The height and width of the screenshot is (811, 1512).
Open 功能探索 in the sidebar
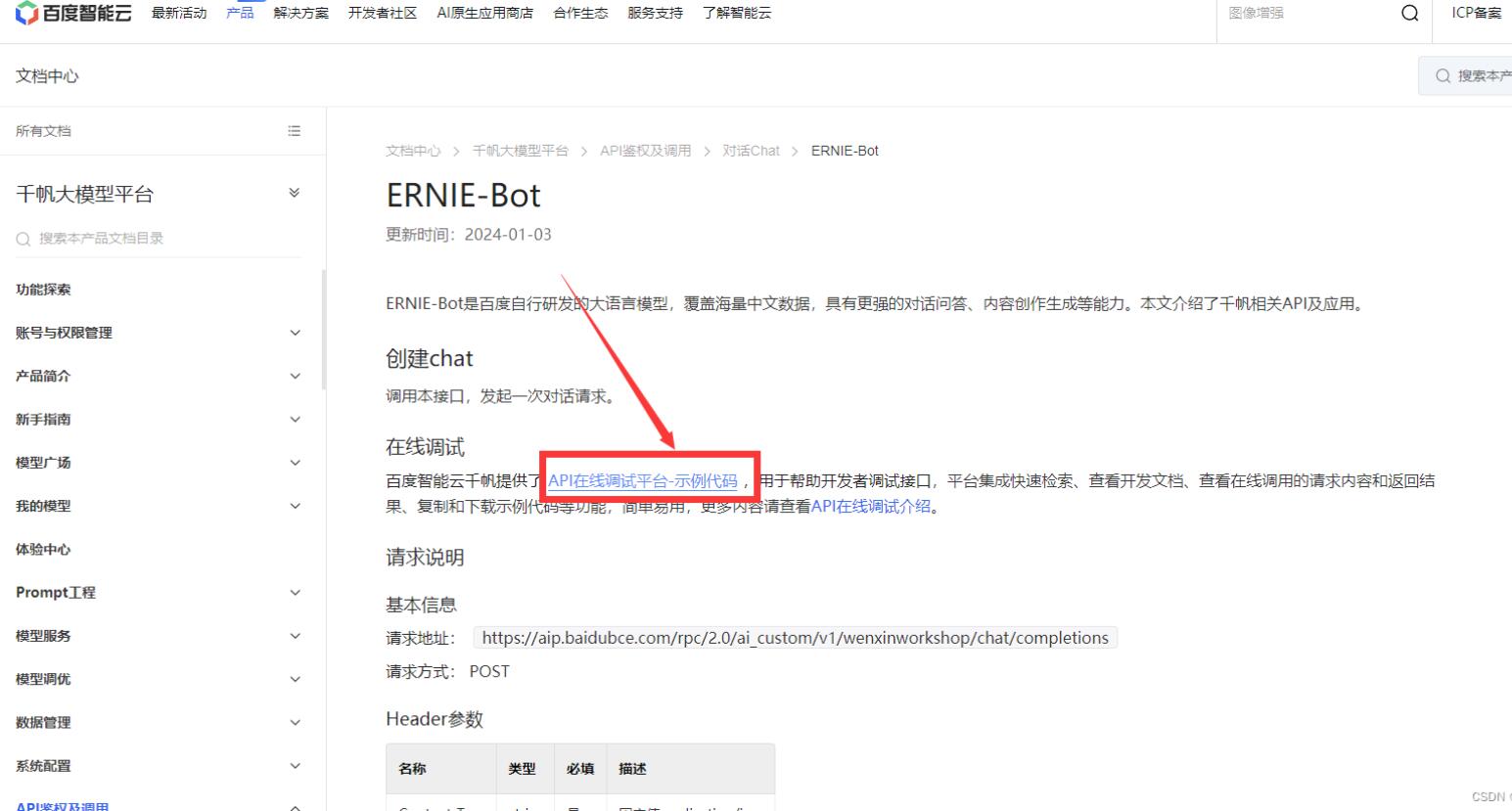click(x=43, y=290)
